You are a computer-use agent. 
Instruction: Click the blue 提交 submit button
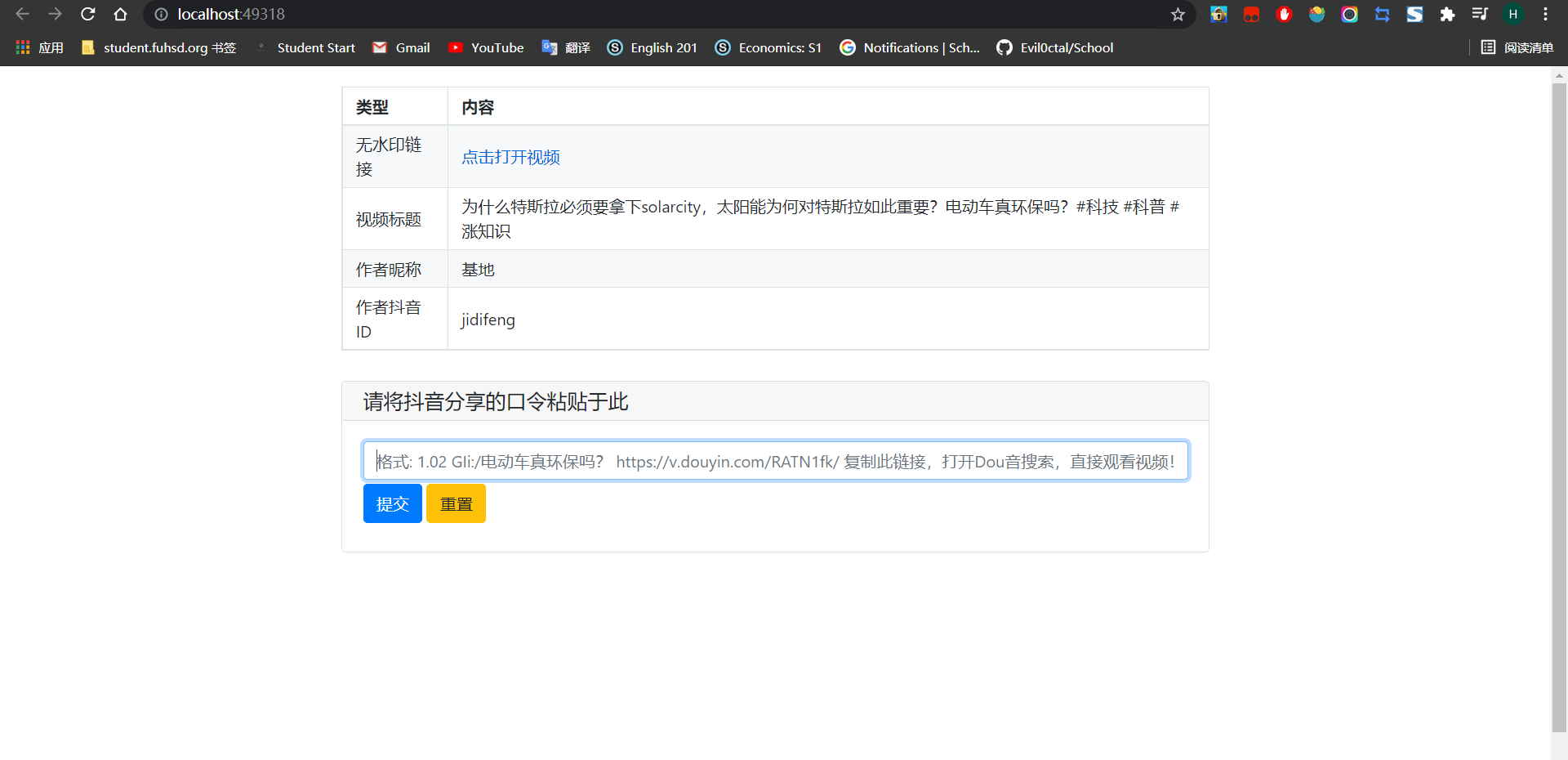(392, 503)
